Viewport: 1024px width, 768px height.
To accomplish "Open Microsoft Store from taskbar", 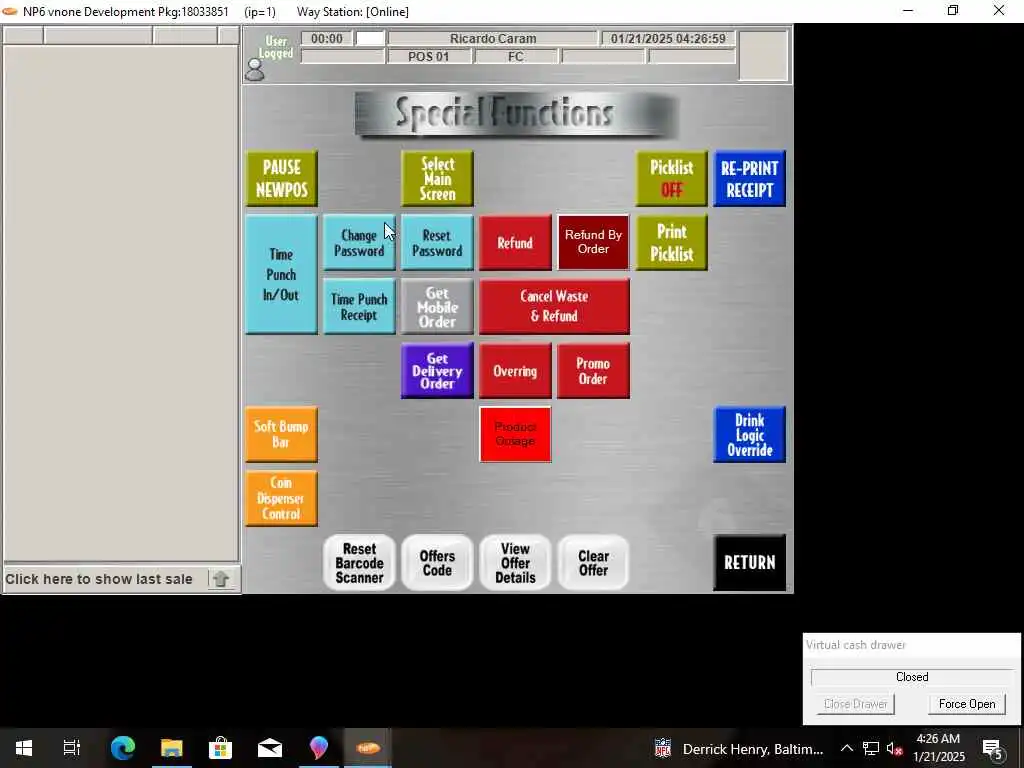I will click(221, 748).
